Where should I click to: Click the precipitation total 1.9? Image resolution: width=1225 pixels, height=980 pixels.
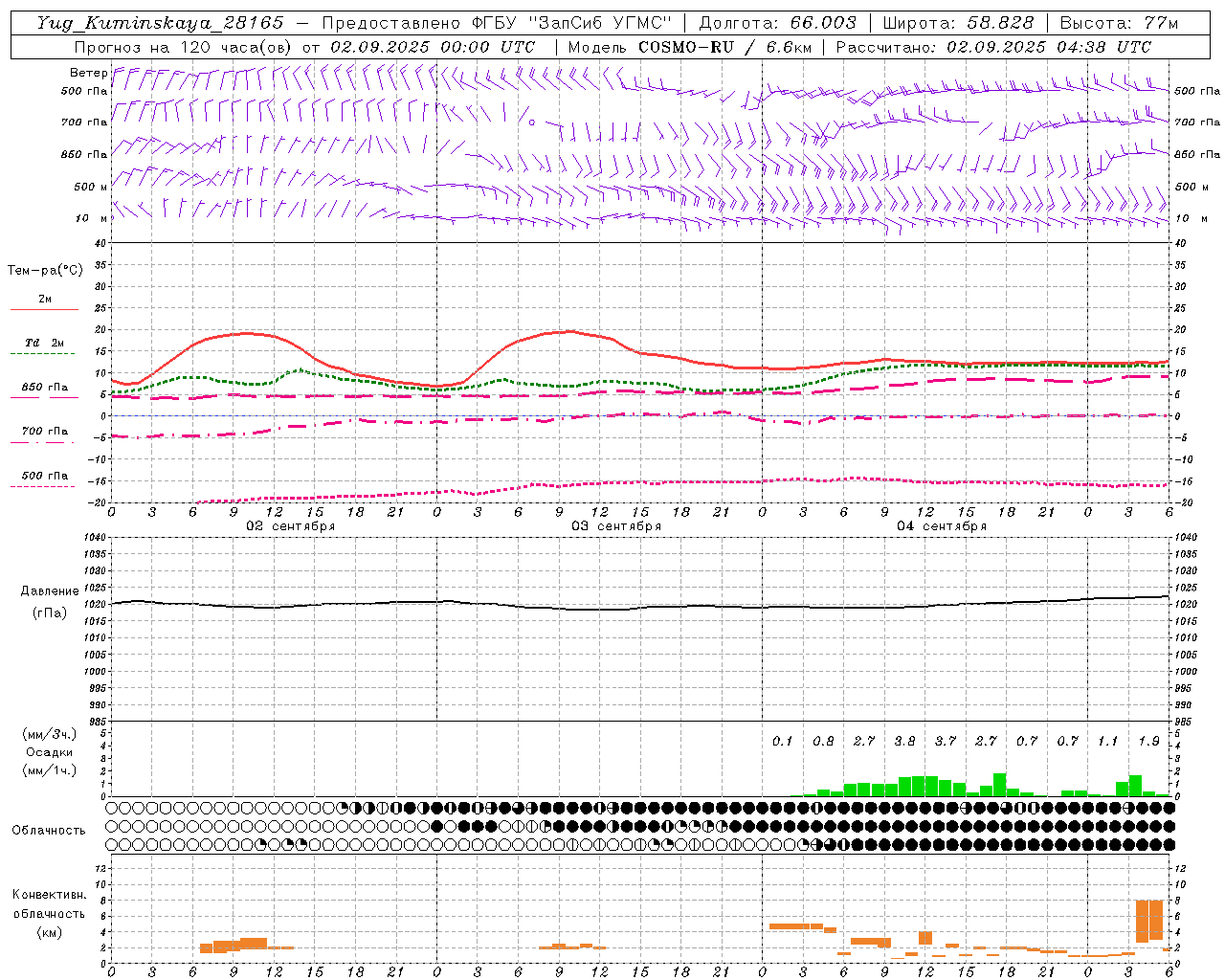point(1148,741)
